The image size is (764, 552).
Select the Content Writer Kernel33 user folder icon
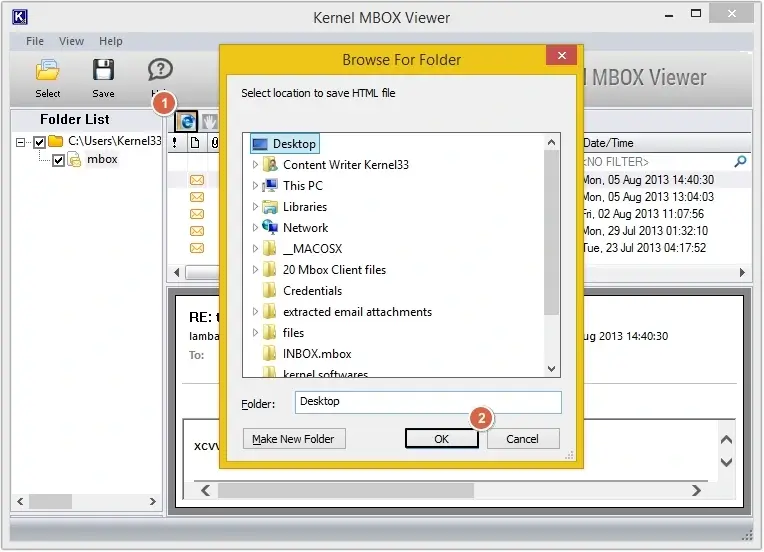[x=270, y=165]
